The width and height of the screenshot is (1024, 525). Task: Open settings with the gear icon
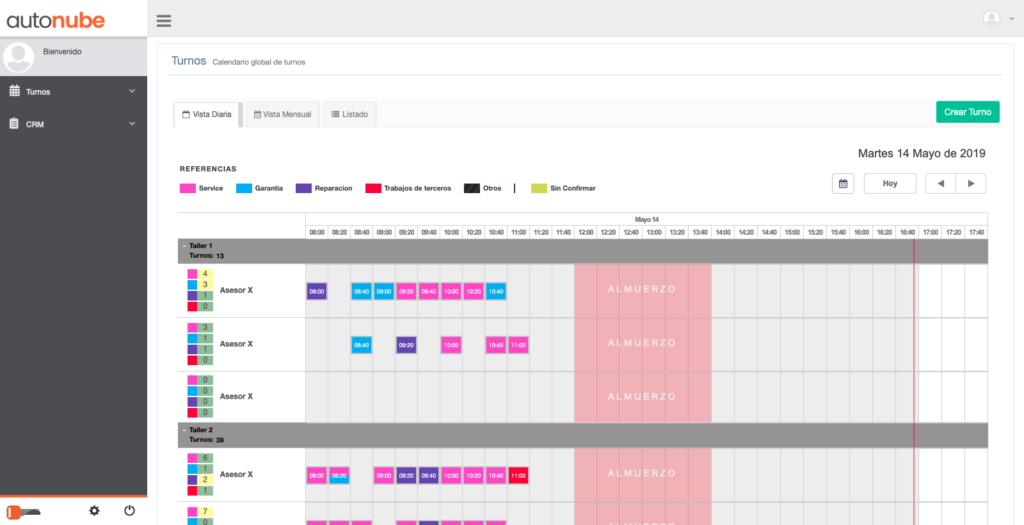(94, 511)
